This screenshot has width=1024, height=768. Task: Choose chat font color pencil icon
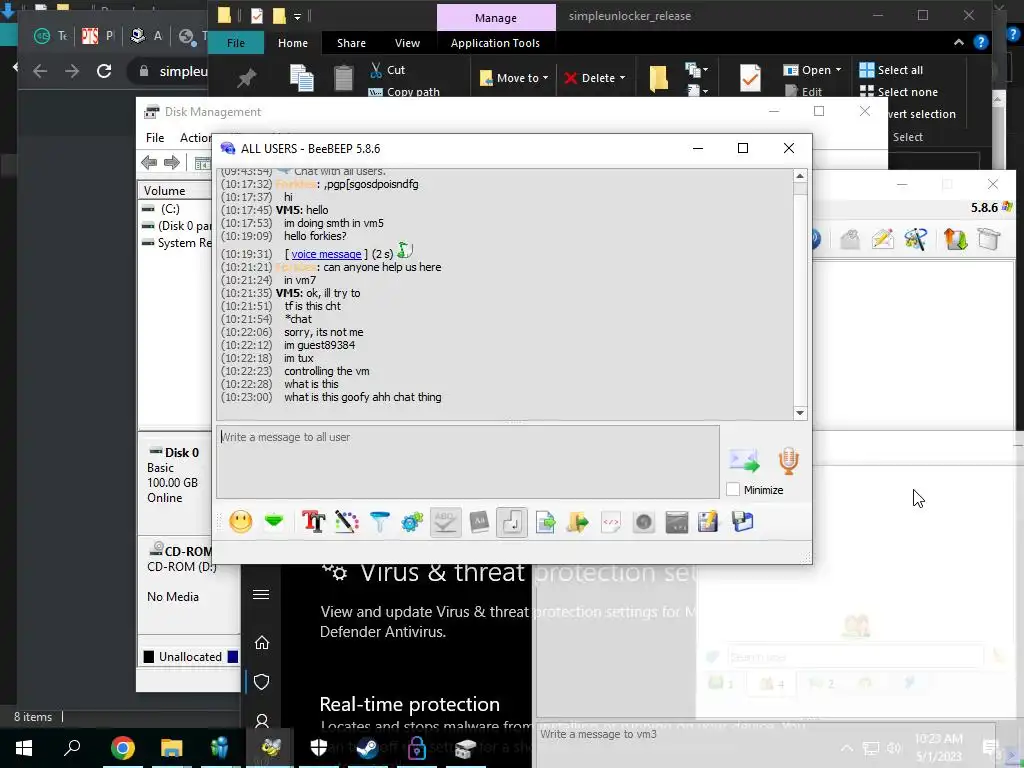tap(347, 522)
